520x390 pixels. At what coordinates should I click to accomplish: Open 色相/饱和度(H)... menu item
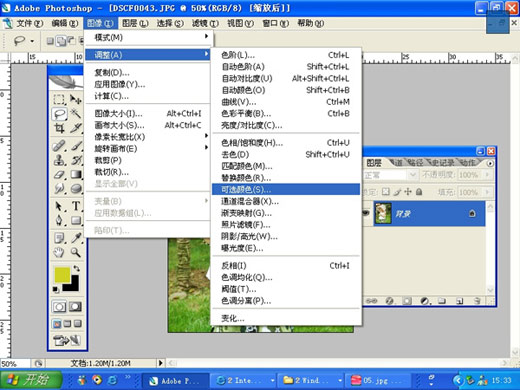point(286,143)
